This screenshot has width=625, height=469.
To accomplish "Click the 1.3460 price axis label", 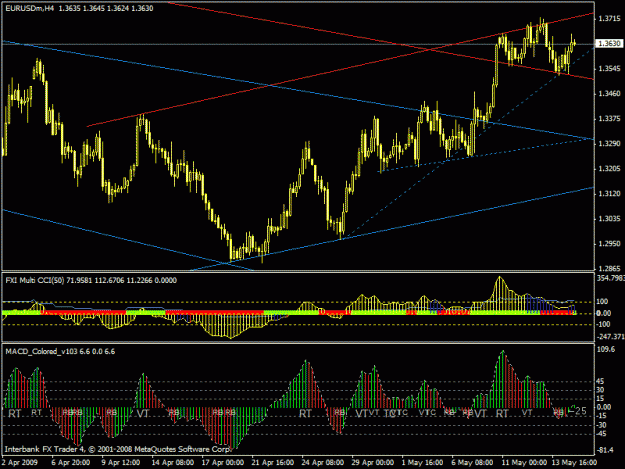I will click(x=609, y=94).
